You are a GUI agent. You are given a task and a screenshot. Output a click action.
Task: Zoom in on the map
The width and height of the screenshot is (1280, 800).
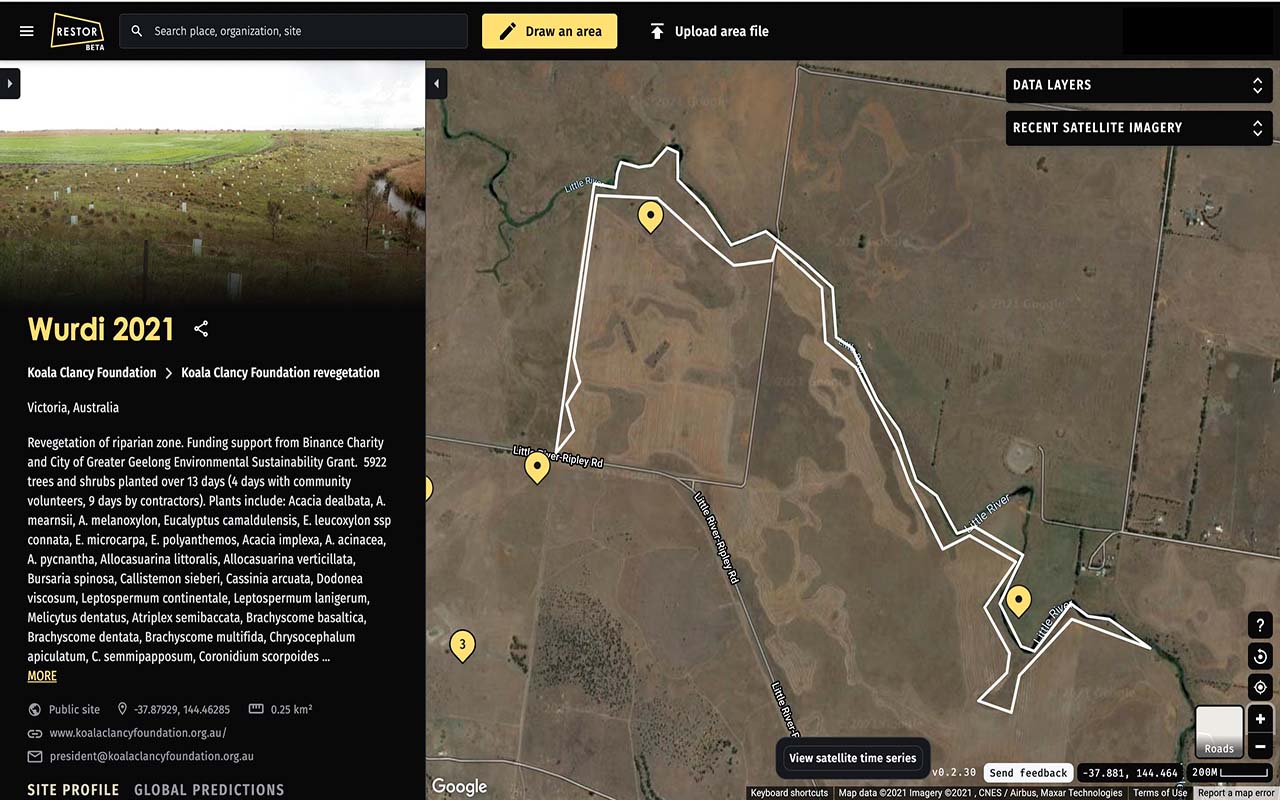[1260, 718]
